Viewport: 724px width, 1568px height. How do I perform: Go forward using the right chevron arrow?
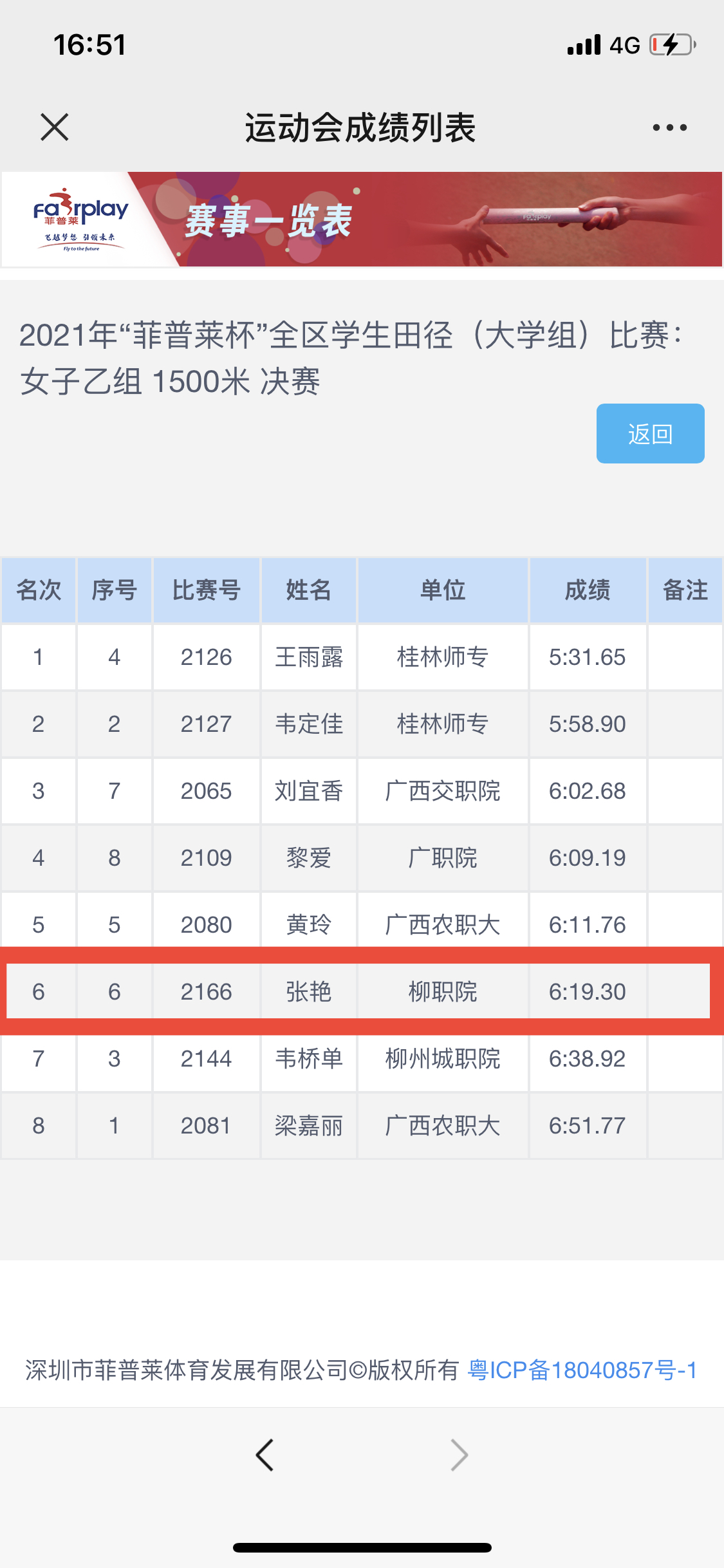click(x=459, y=1455)
